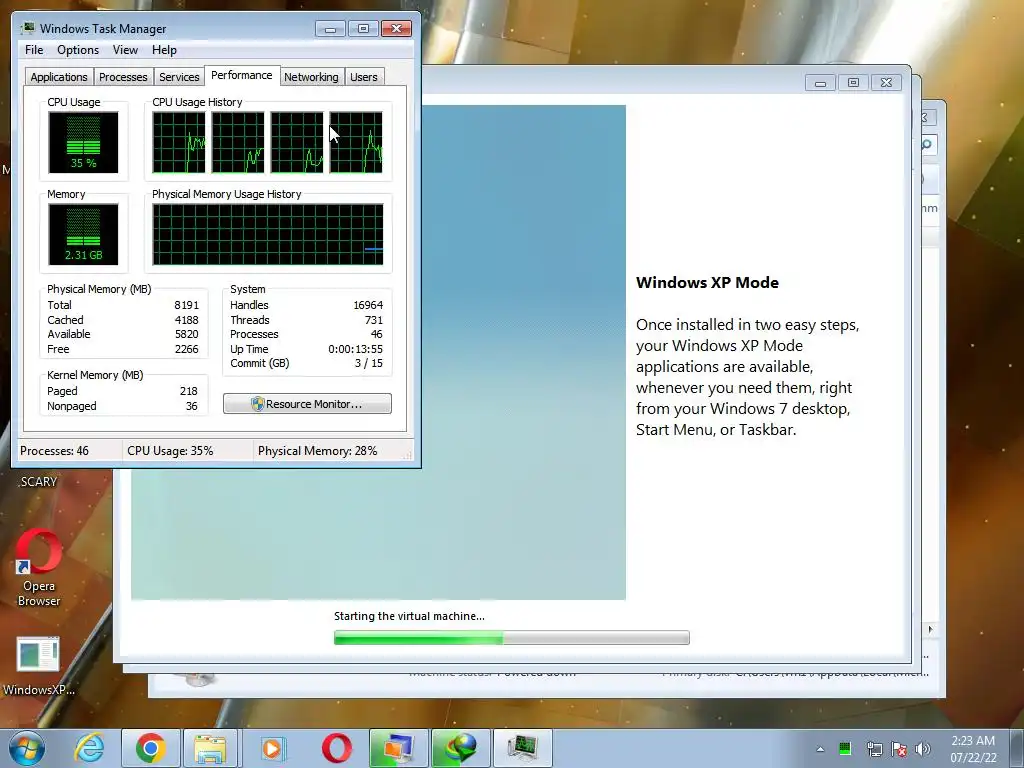The image size is (1024, 768).
Task: Click the second CPU Usage History graph
Action: [238, 142]
